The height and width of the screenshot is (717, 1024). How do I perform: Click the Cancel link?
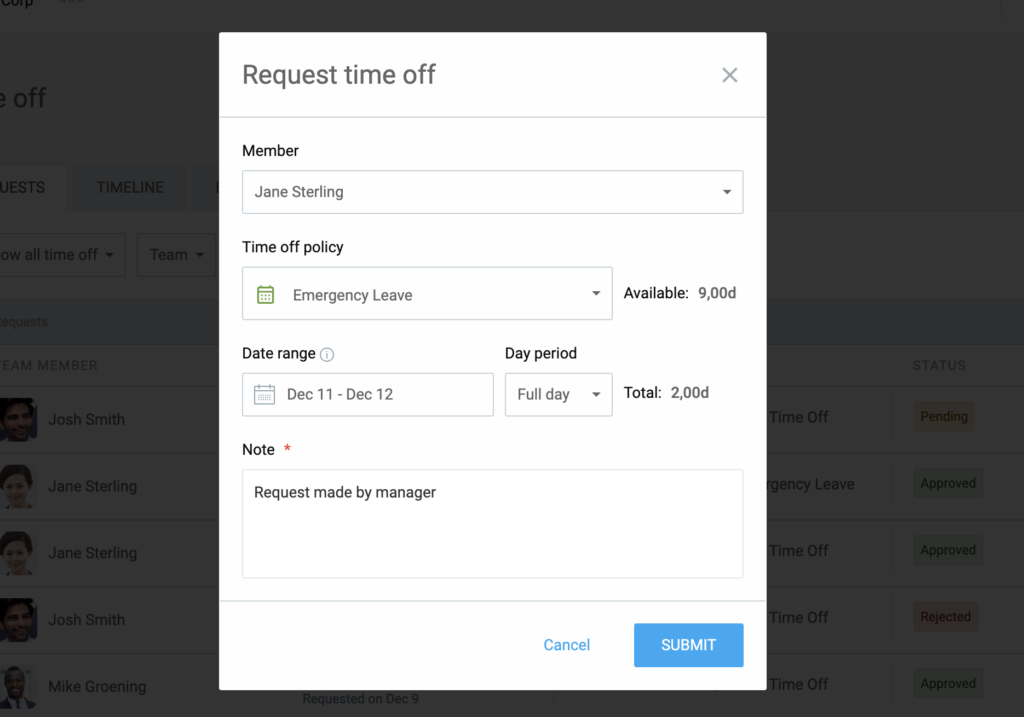point(566,645)
